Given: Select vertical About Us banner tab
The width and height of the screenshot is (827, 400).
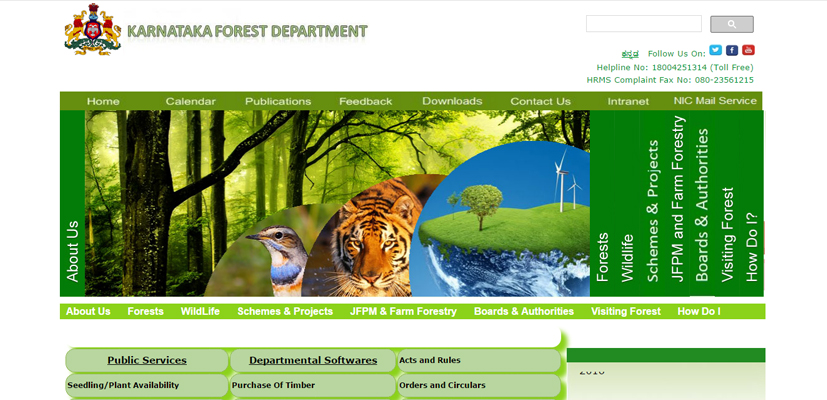Looking at the screenshot, I should click(x=72, y=203).
